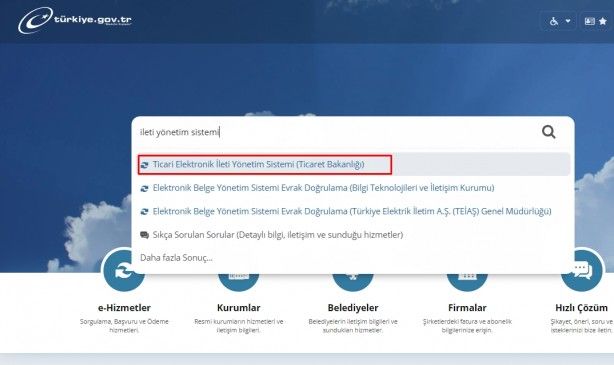Click the magnifier search icon
Viewport: 614px width, 365px height.
point(549,132)
